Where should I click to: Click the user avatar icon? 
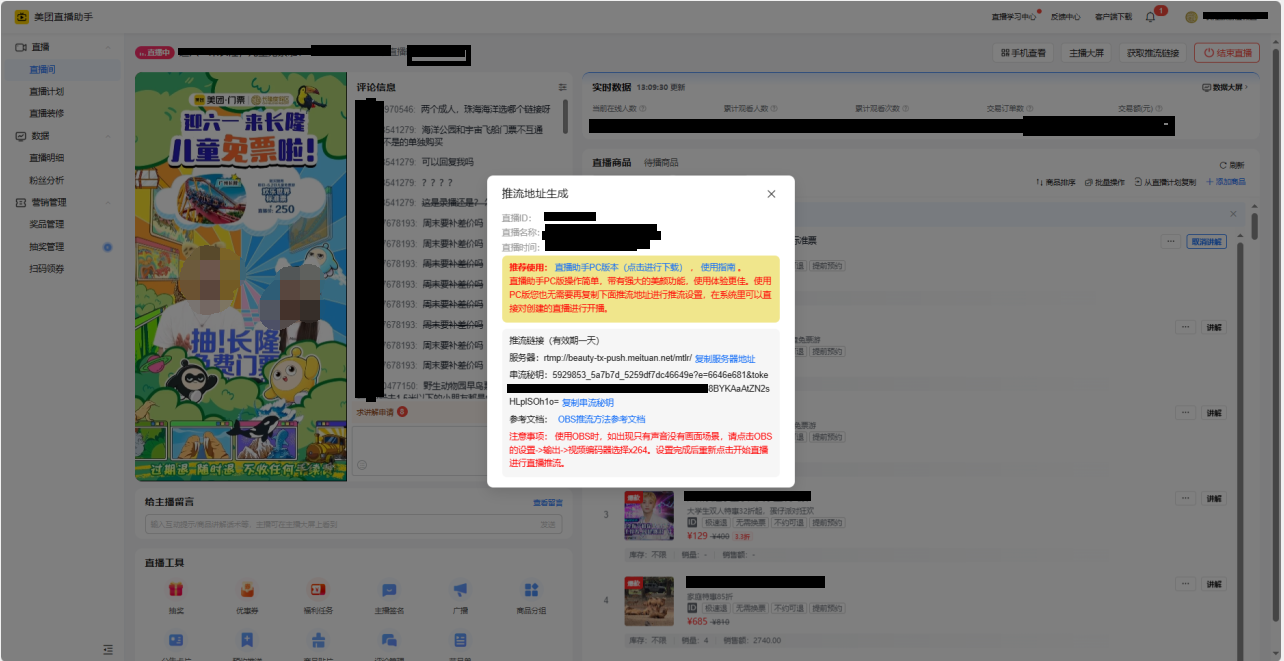tap(1191, 17)
